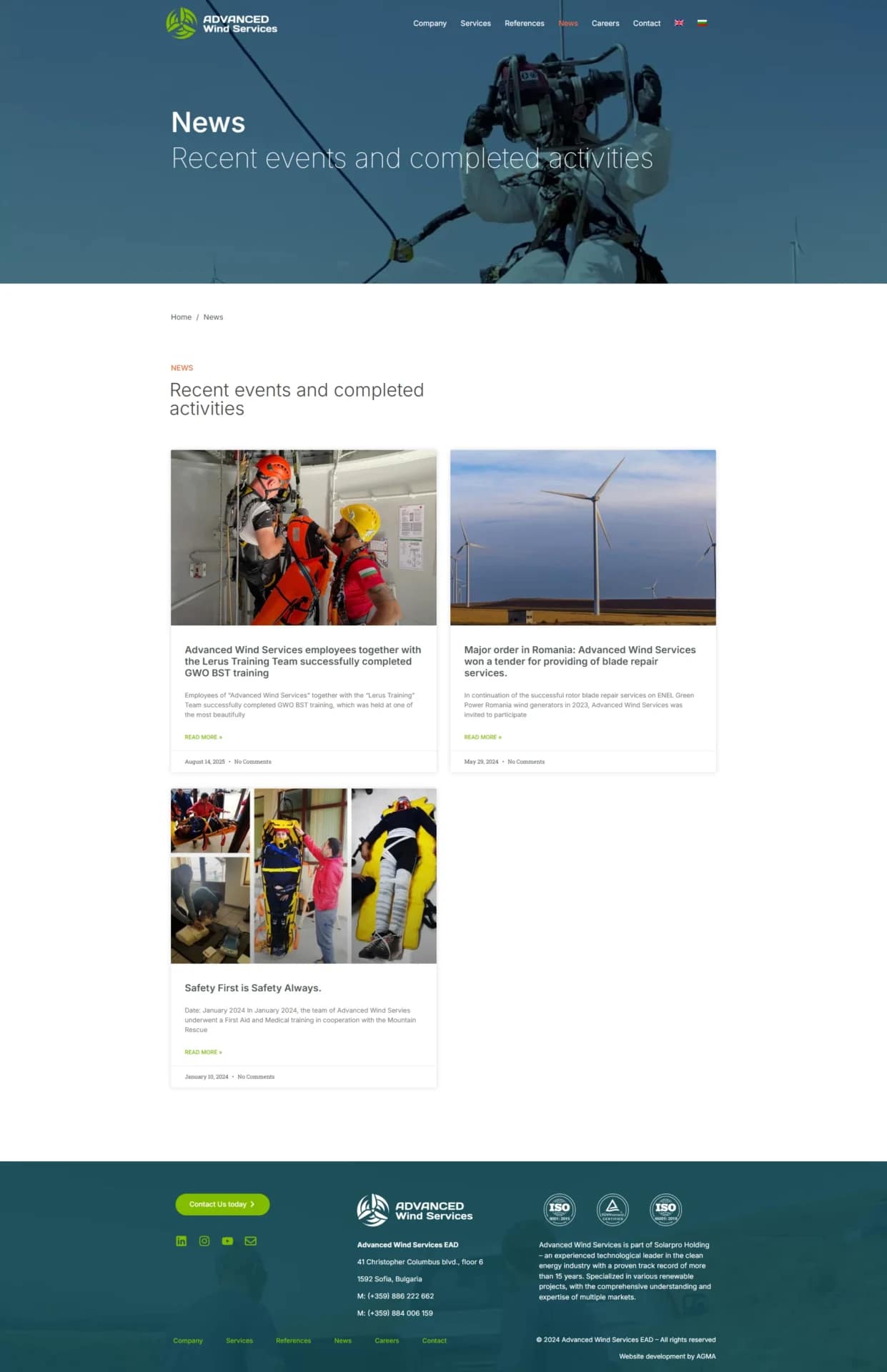Click Read More under Romania tender article
The image size is (887, 1372).
483,737
